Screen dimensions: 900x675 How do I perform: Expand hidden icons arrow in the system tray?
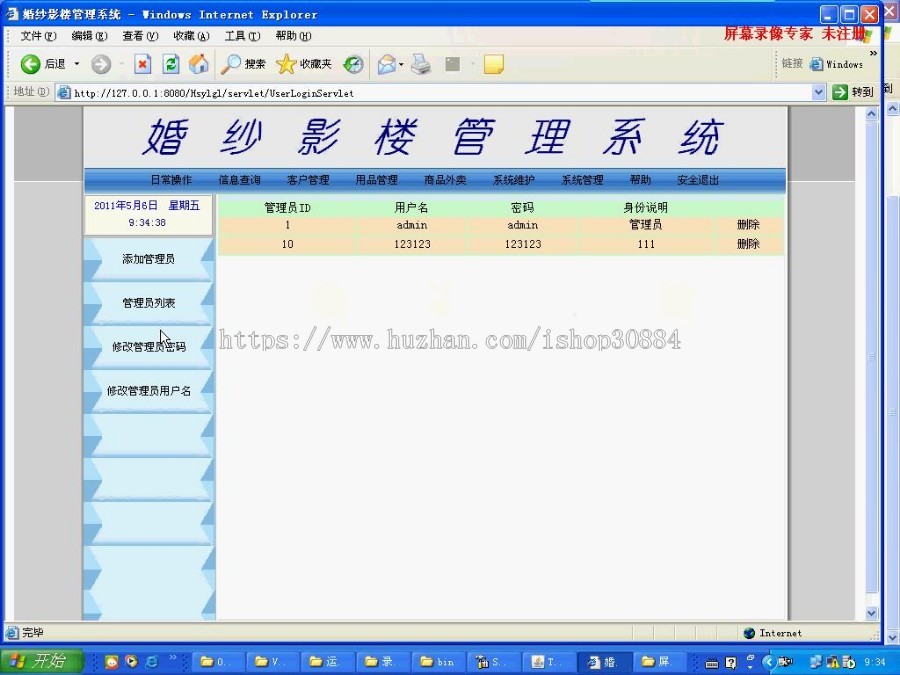[768, 661]
